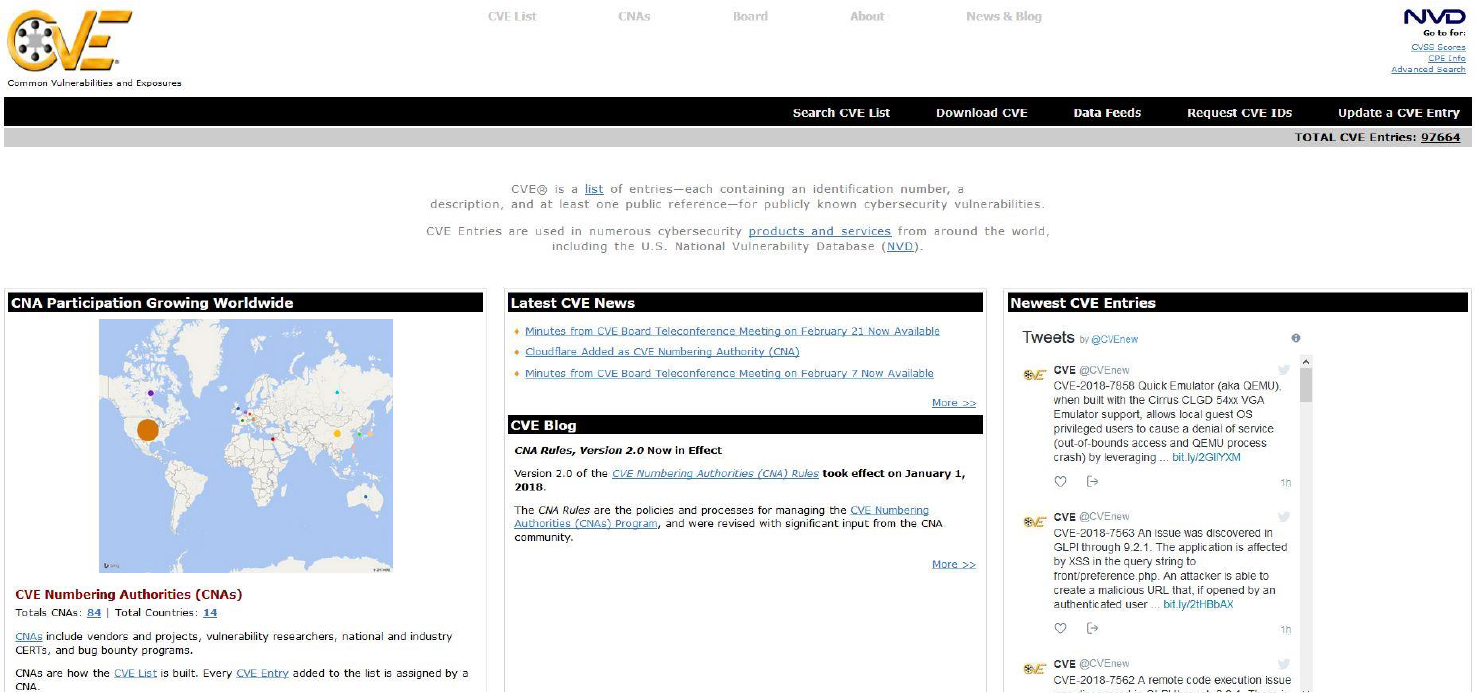Open Cloudflare Added as CNA news
Viewport: 1475px width, 693px height.
click(662, 352)
